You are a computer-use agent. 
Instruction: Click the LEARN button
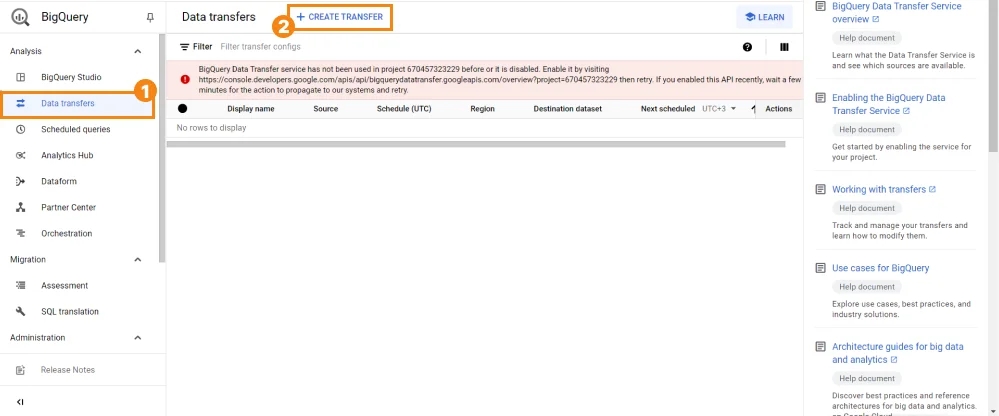765,17
